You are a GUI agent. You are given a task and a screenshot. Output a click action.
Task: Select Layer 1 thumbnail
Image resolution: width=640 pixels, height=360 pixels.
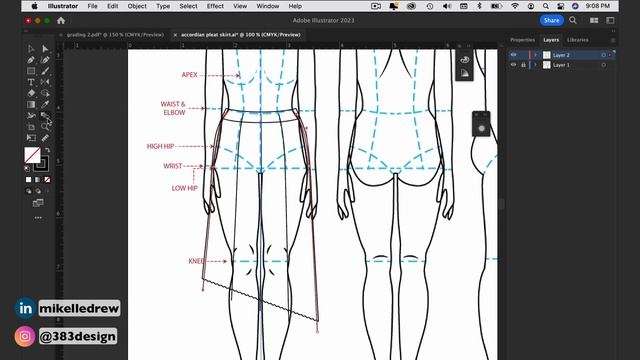pos(547,65)
